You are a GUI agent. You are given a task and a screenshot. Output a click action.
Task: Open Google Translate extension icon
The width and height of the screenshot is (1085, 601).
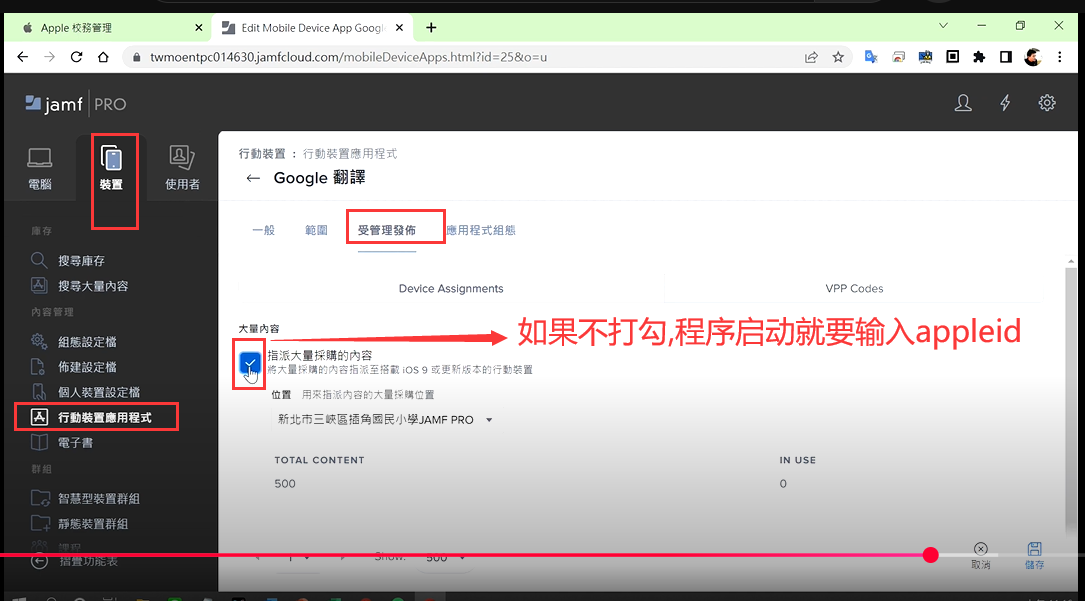871,57
